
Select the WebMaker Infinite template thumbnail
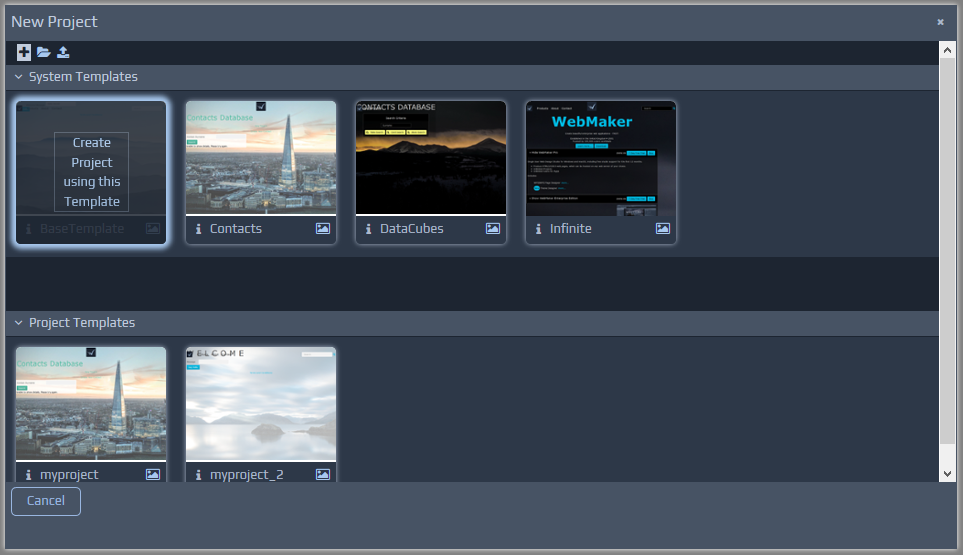tap(601, 157)
